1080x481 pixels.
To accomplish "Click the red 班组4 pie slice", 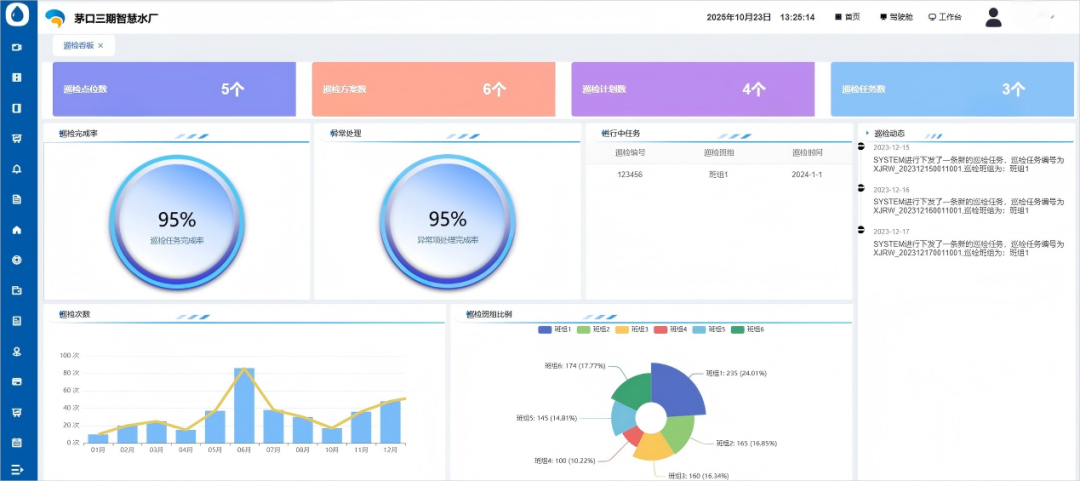I will click(634, 436).
